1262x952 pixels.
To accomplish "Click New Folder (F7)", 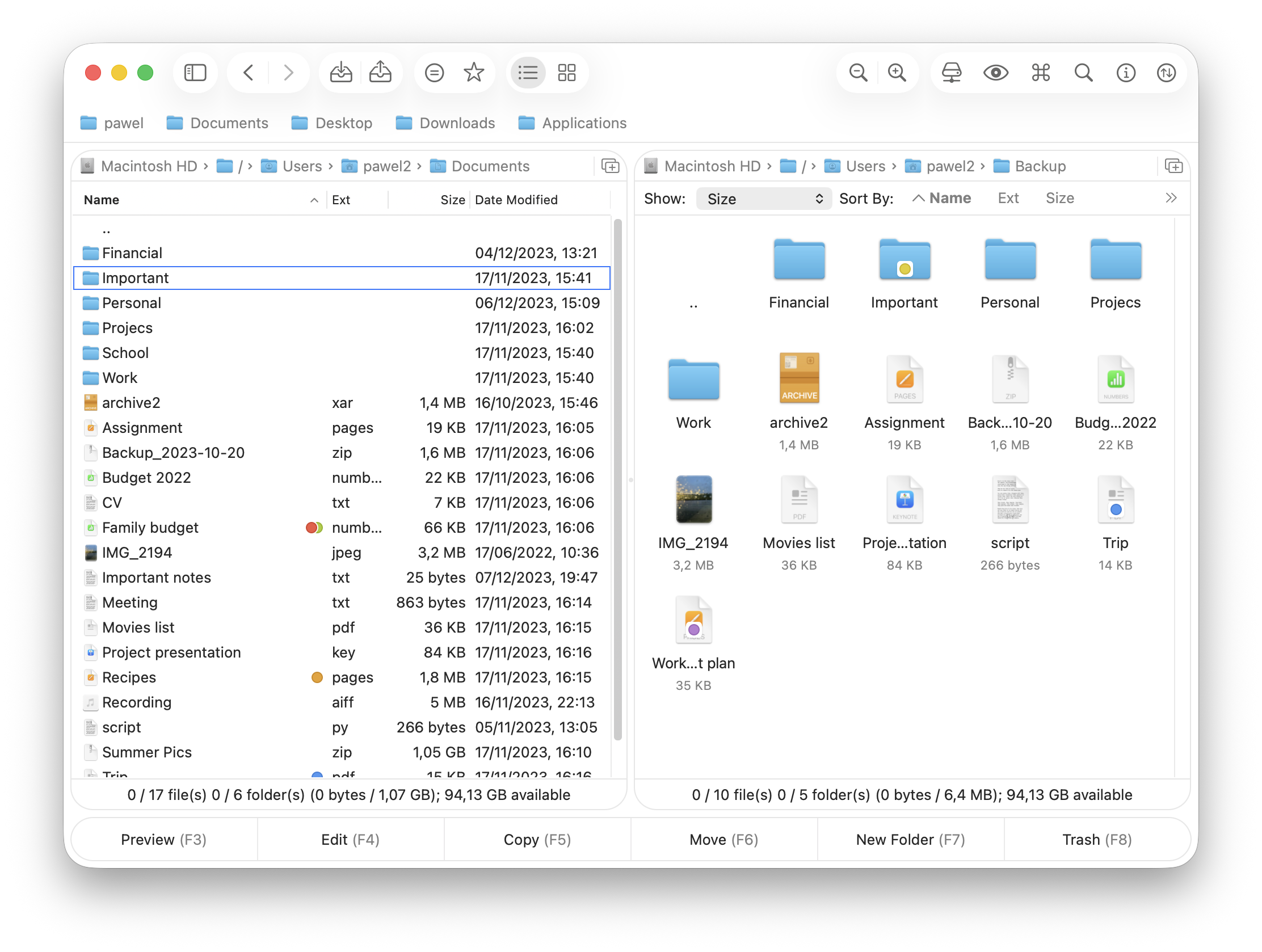I will [x=910, y=839].
